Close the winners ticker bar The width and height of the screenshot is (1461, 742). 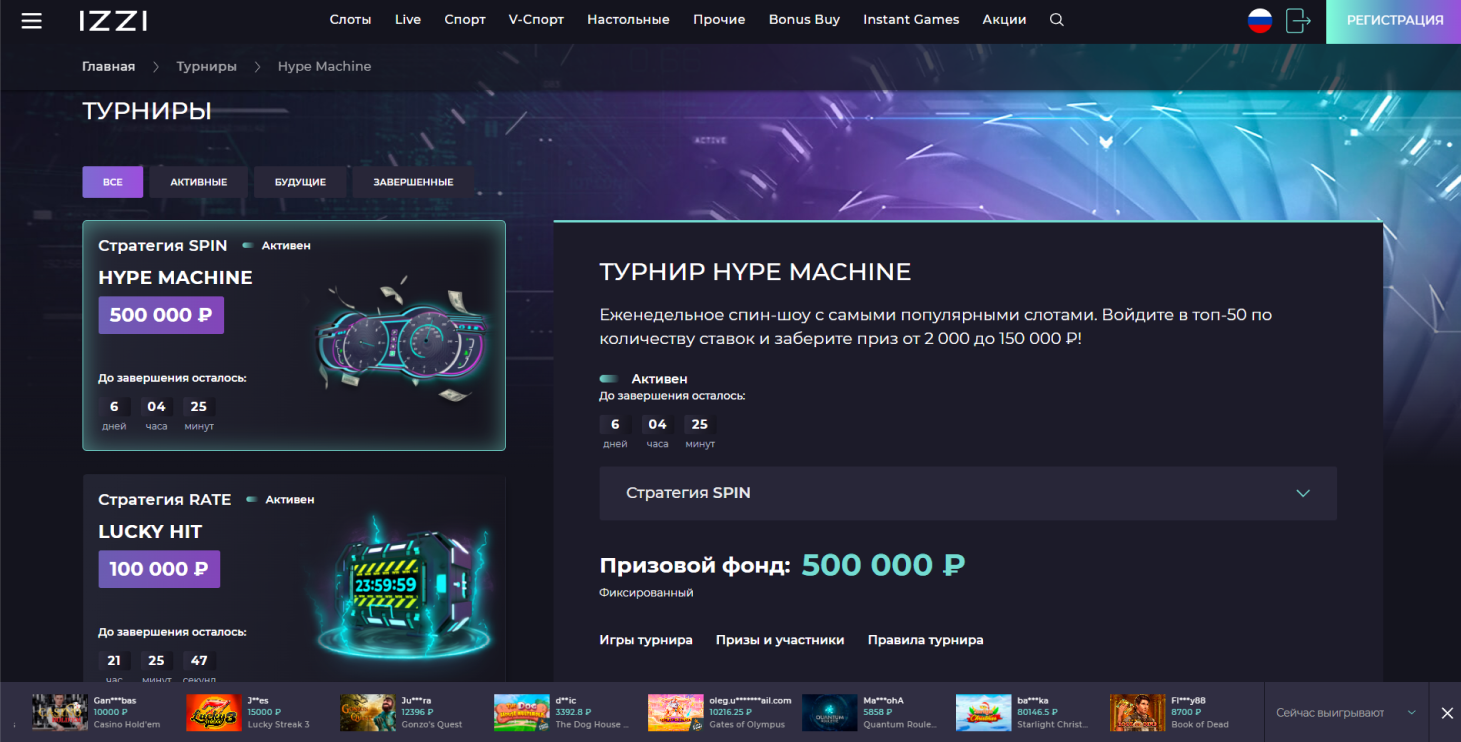pos(1446,713)
